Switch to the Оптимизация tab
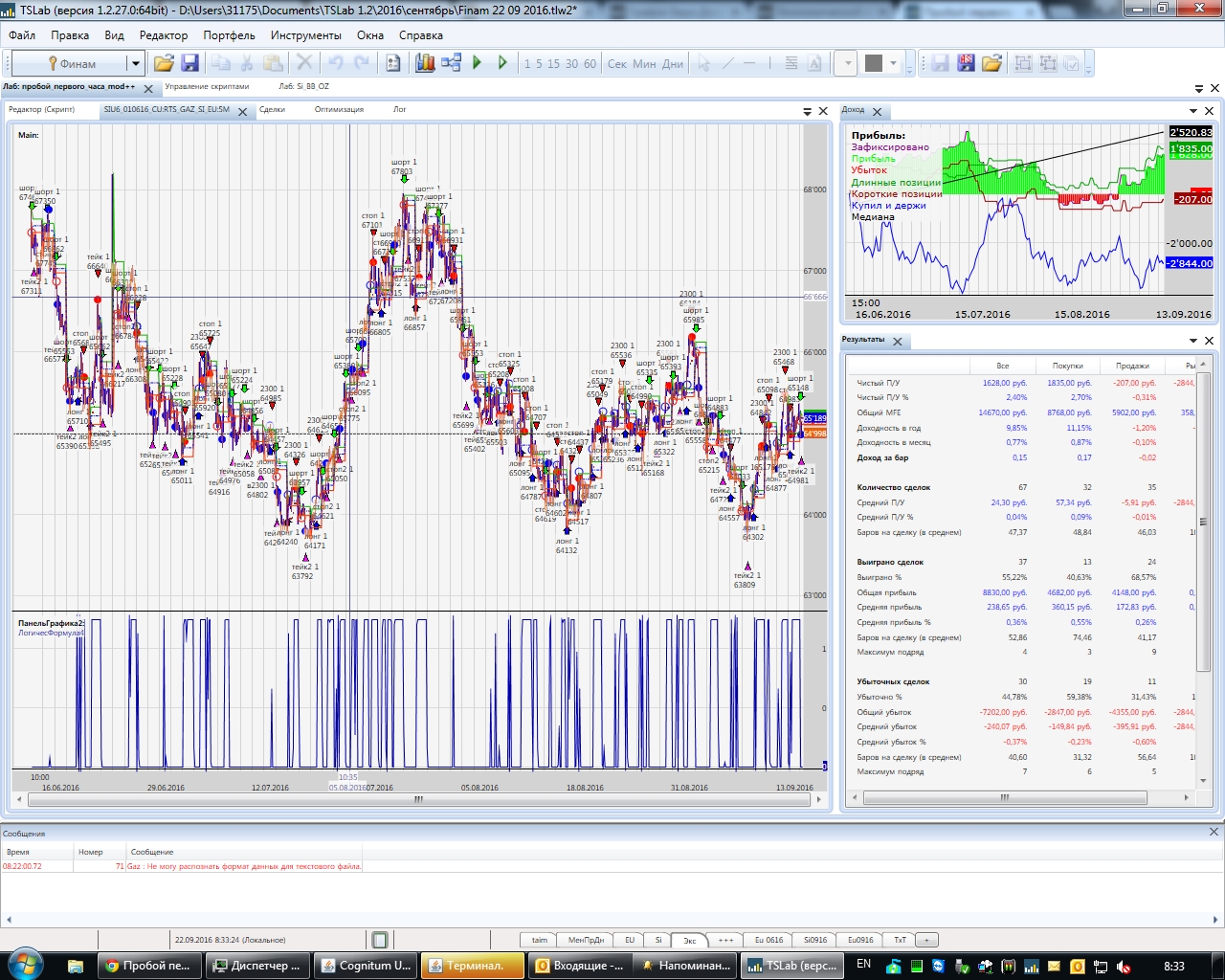1225x980 pixels. 339,110
